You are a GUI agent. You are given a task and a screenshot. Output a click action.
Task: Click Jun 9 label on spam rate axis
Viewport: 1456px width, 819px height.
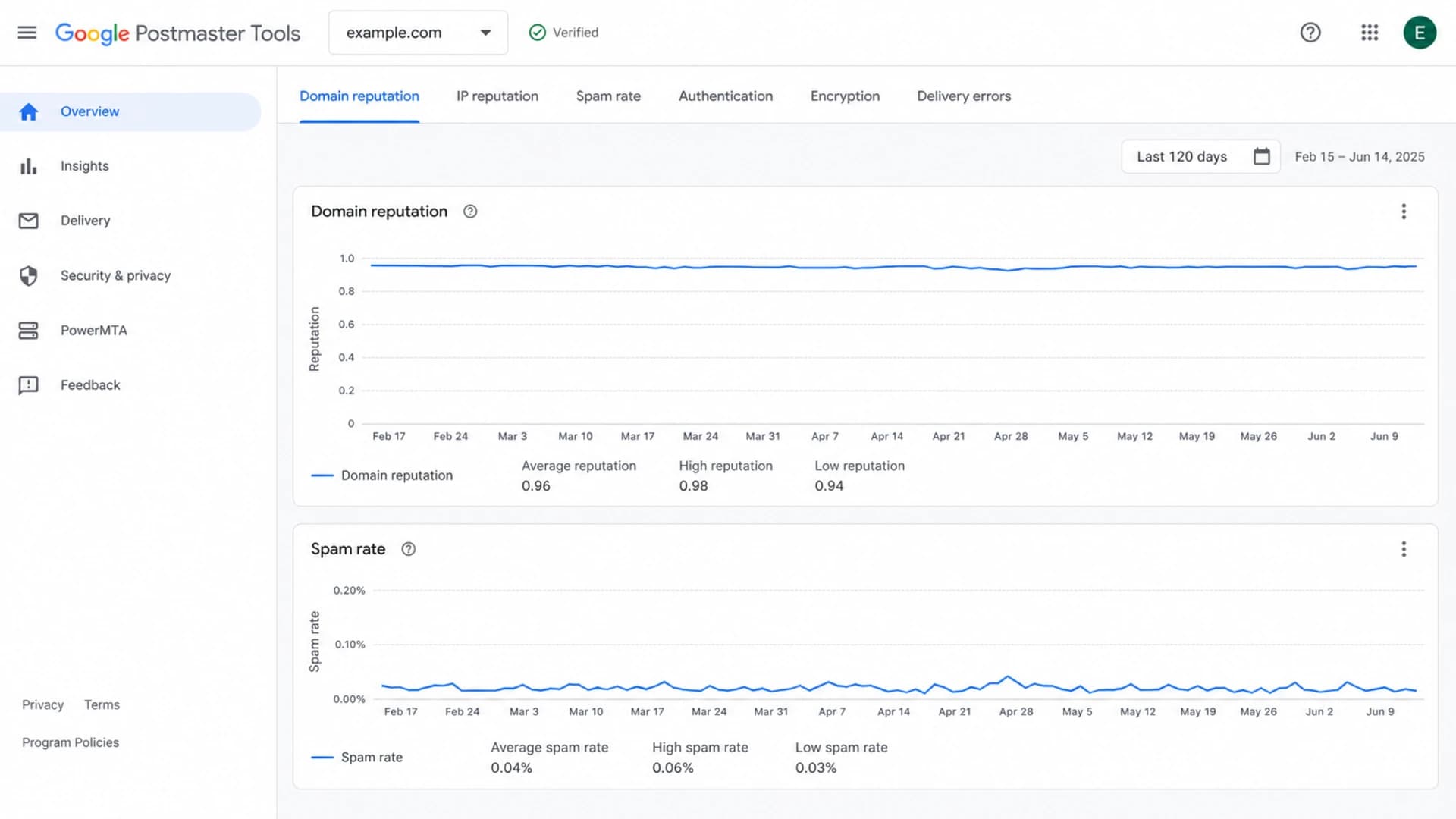[x=1380, y=712]
